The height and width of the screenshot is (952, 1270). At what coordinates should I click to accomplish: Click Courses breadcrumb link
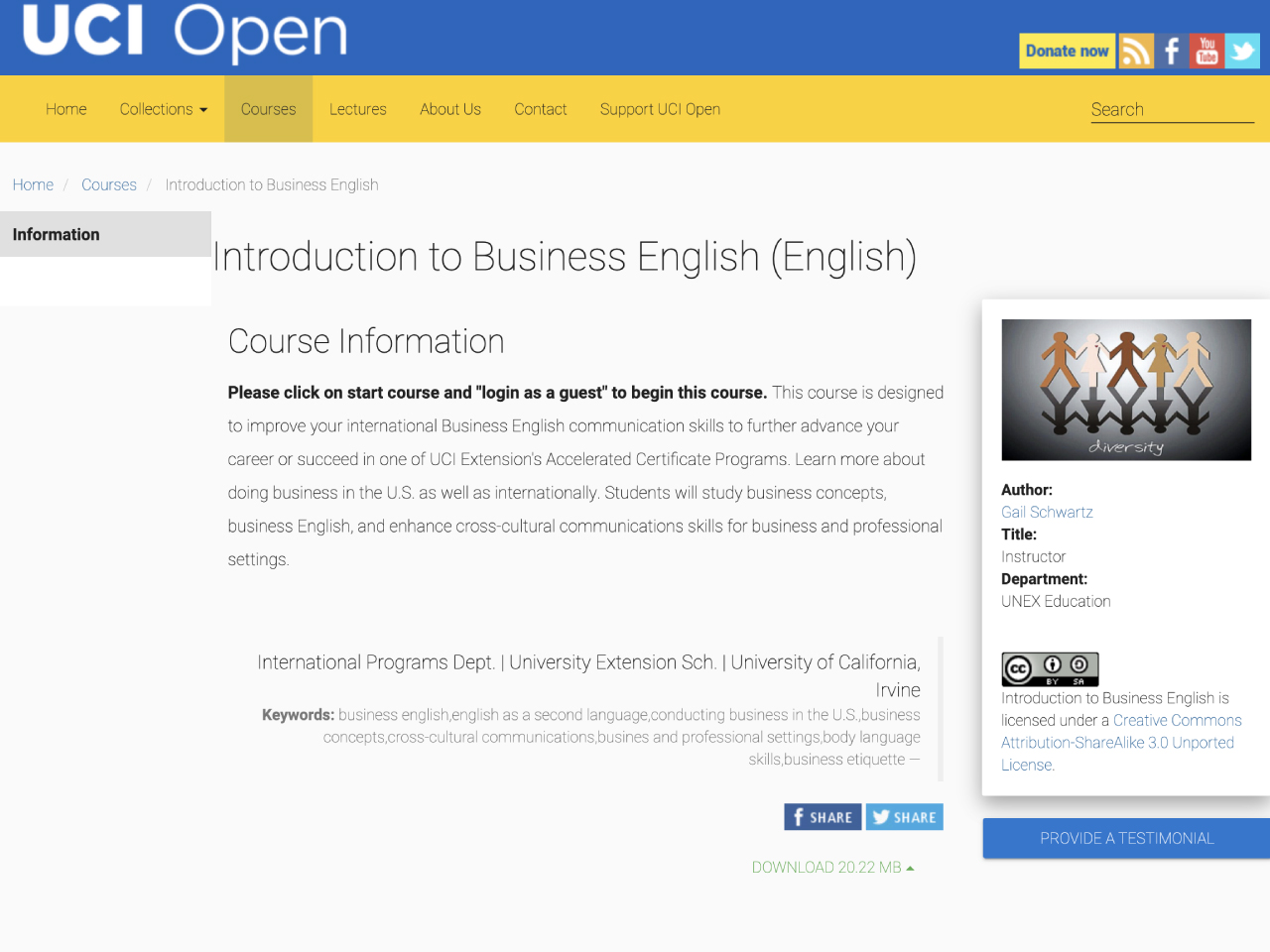(109, 184)
